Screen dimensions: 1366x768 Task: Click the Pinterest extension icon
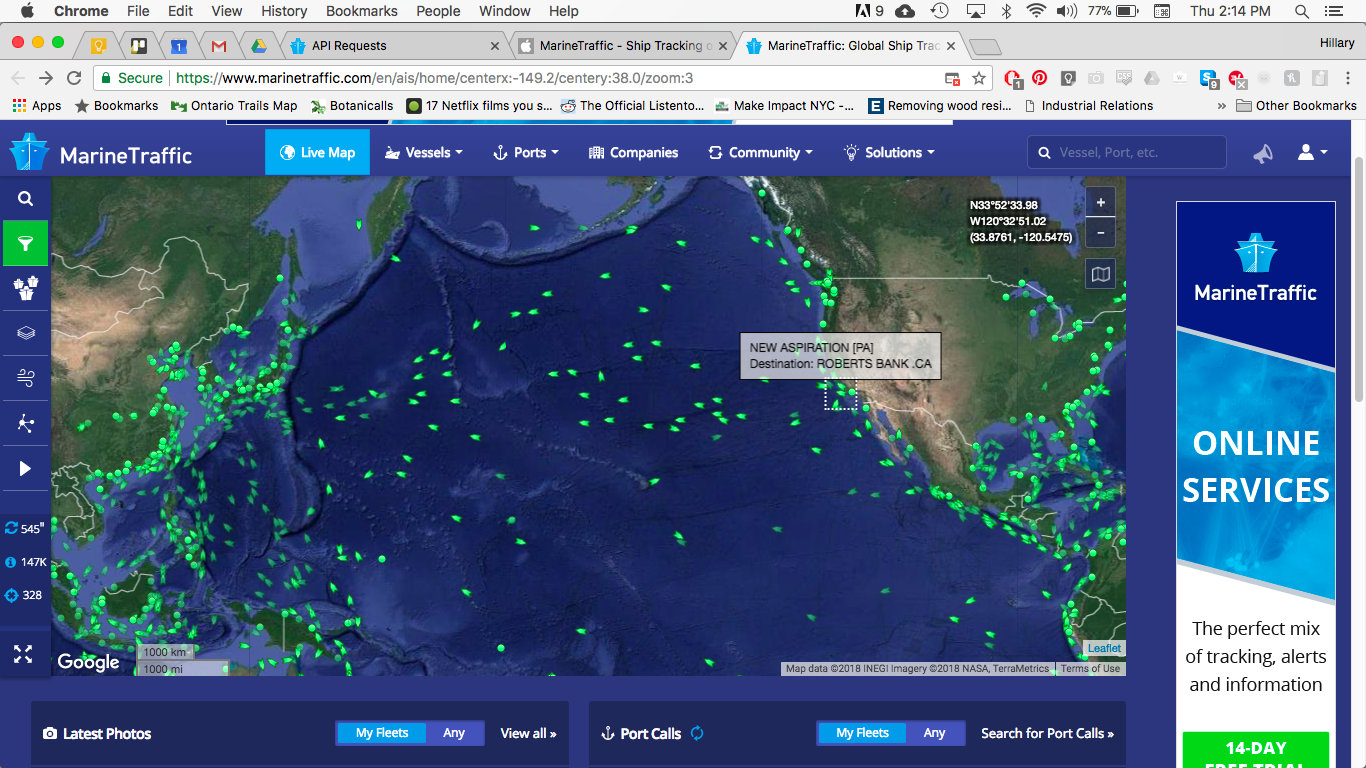[x=1039, y=78]
